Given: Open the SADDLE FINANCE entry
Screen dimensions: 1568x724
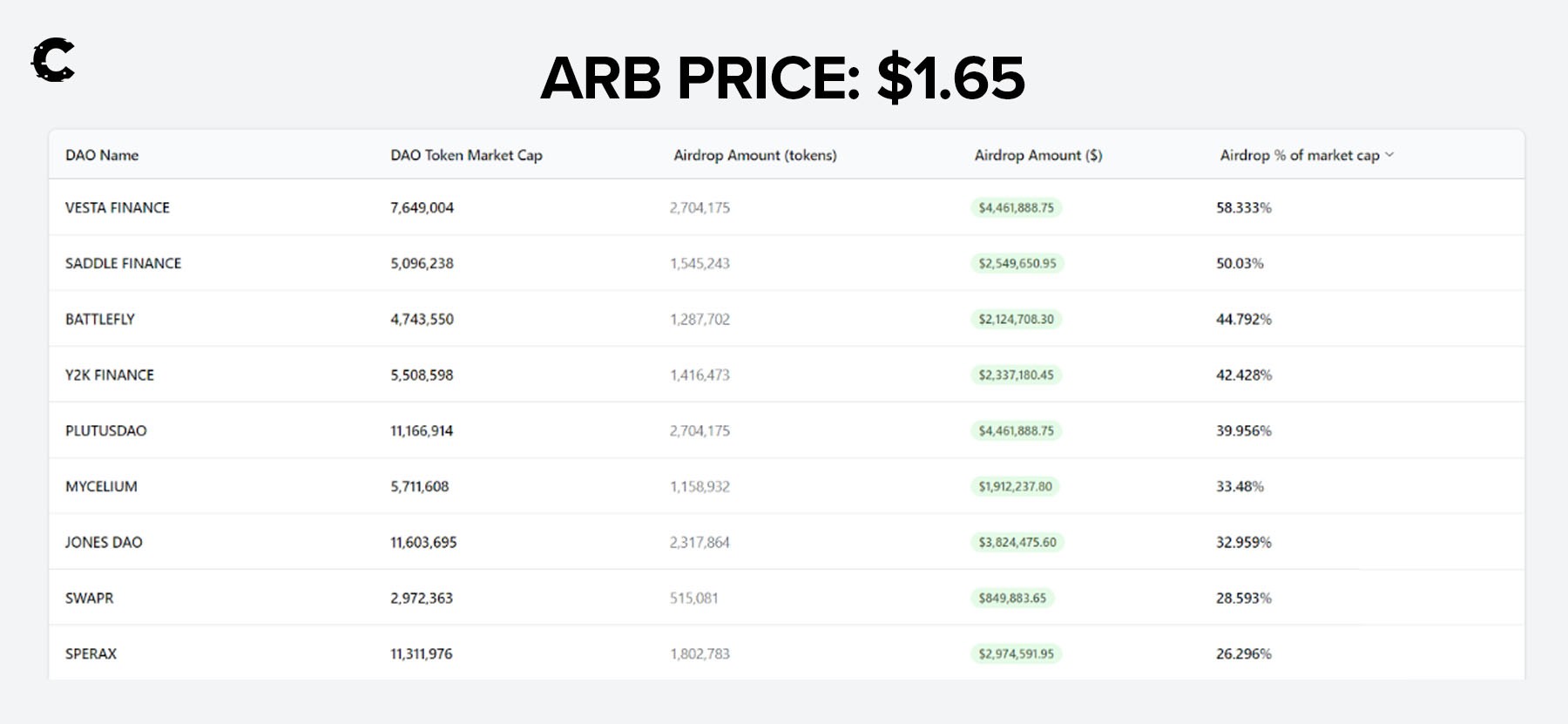Looking at the screenshot, I should point(123,263).
